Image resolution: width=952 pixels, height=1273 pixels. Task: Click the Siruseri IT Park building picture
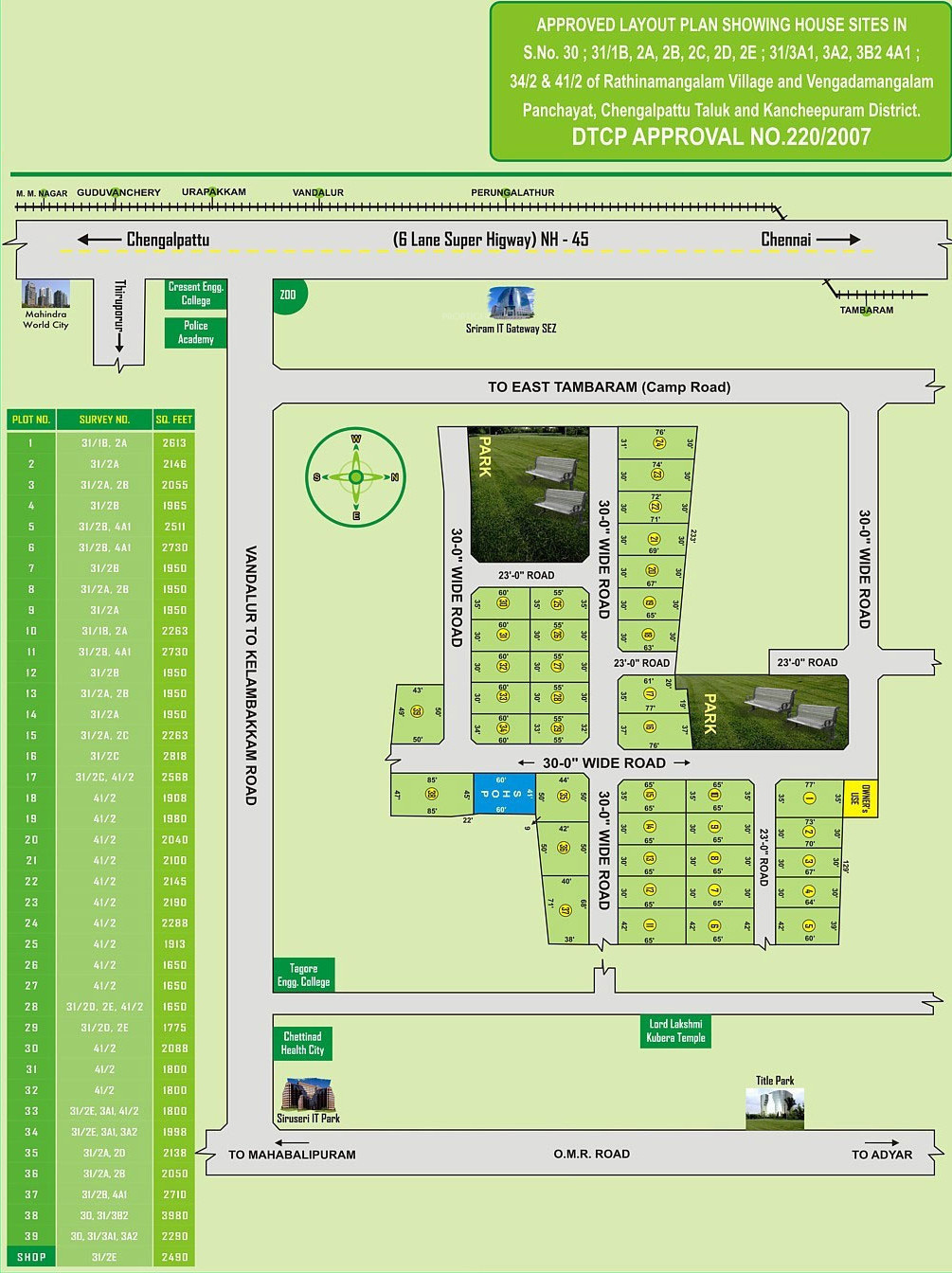pos(307,1095)
